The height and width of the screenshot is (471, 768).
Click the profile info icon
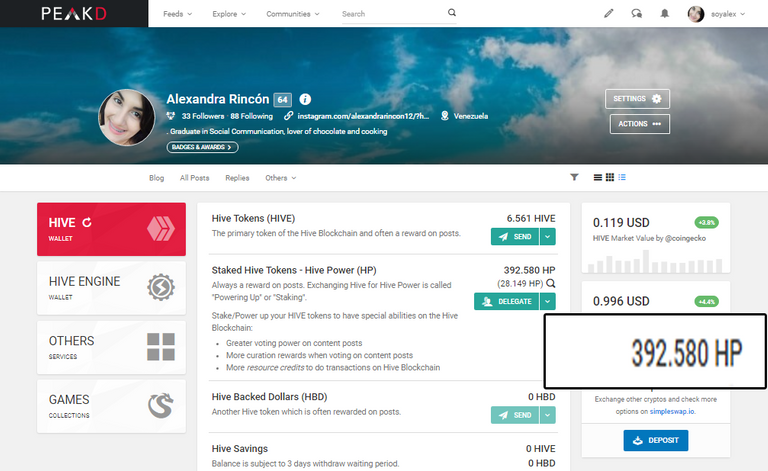coord(305,99)
